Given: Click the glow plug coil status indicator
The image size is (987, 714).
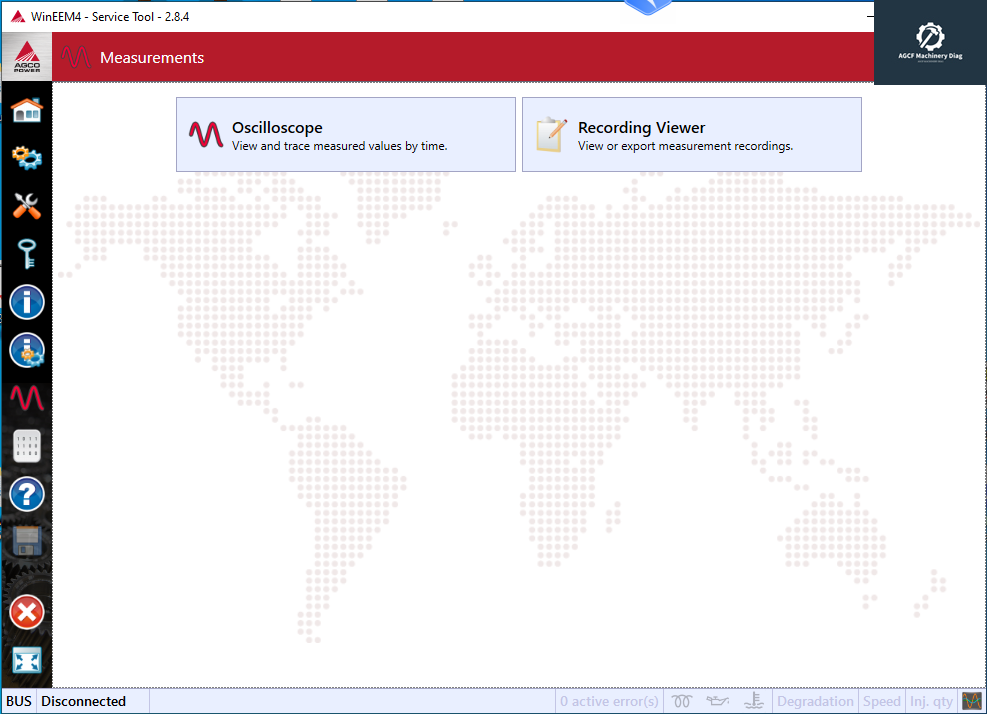Looking at the screenshot, I should tap(683, 701).
